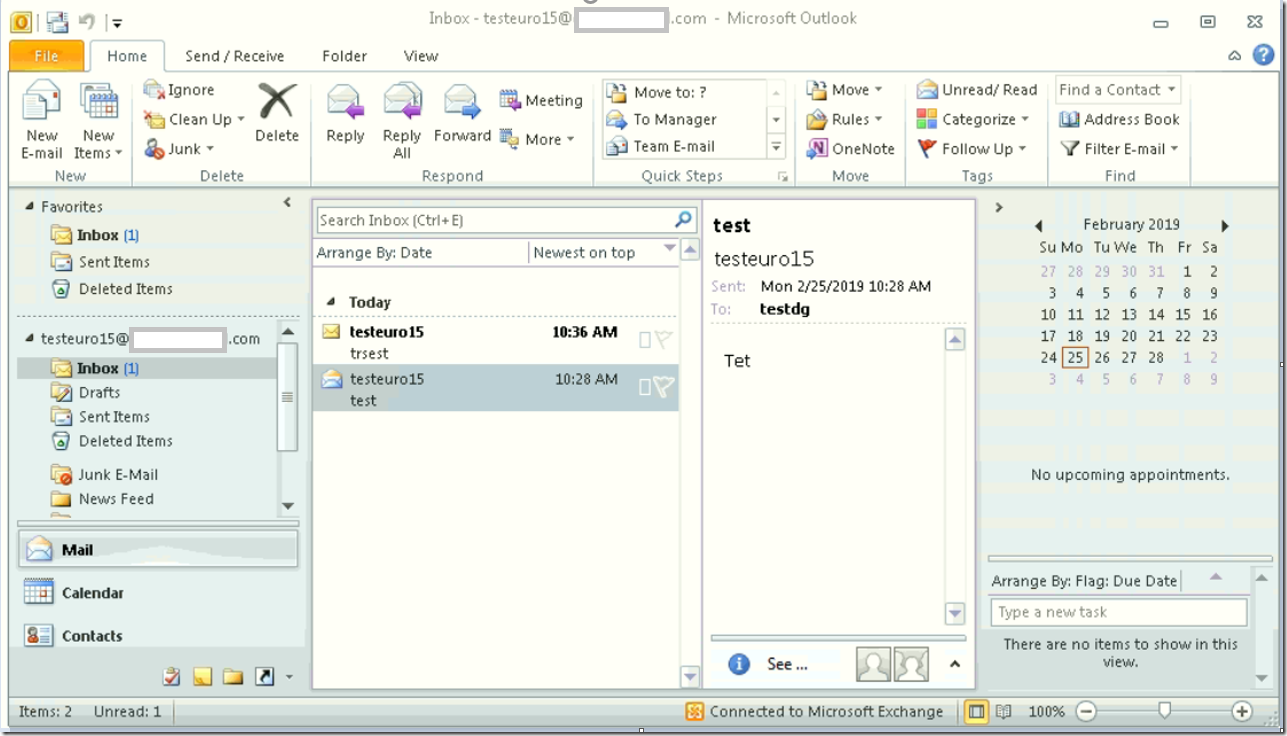Open the Move dropdown in ribbon
Screen dimensions: 1287x736
pos(845,89)
